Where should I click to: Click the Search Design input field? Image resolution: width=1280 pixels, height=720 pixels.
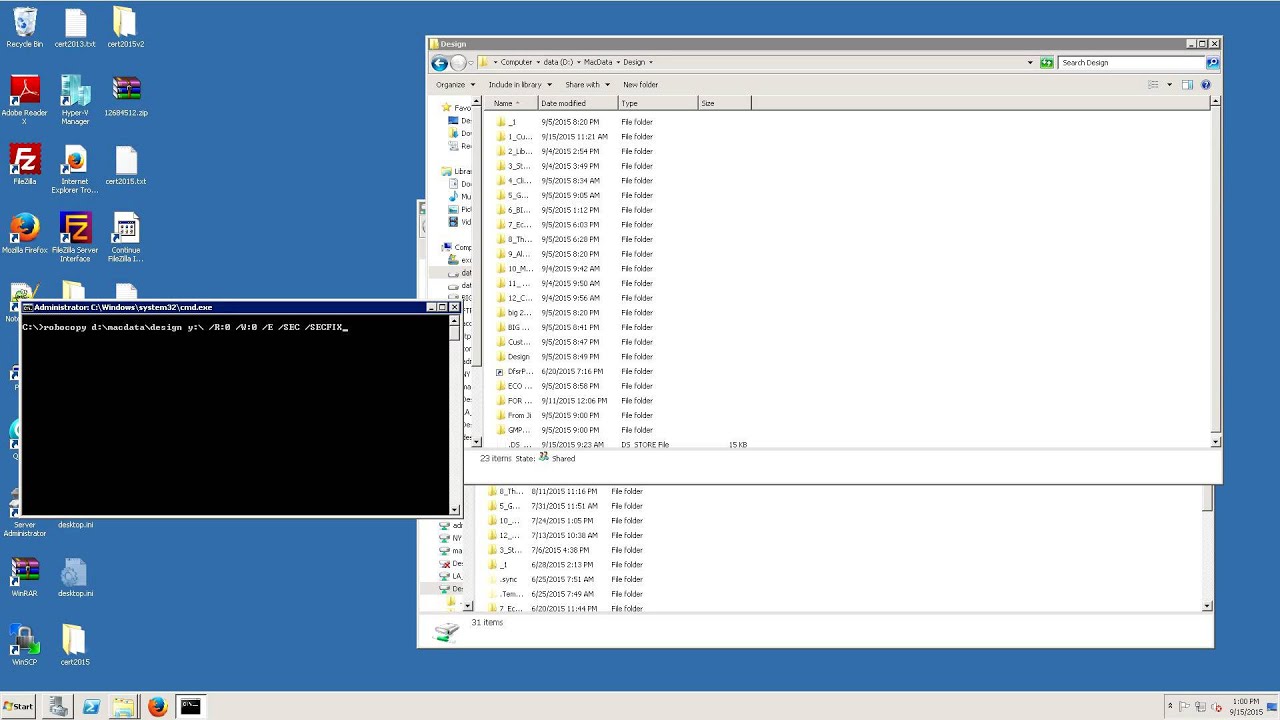pyautogui.click(x=1132, y=62)
